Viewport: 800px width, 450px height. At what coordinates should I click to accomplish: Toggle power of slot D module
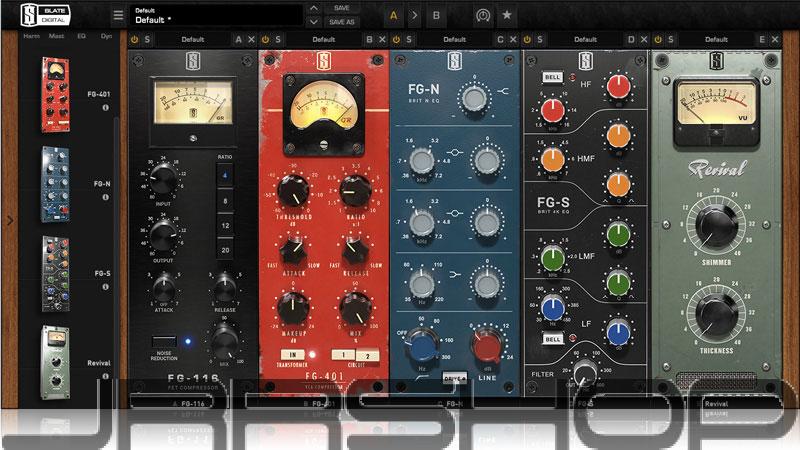coord(527,39)
